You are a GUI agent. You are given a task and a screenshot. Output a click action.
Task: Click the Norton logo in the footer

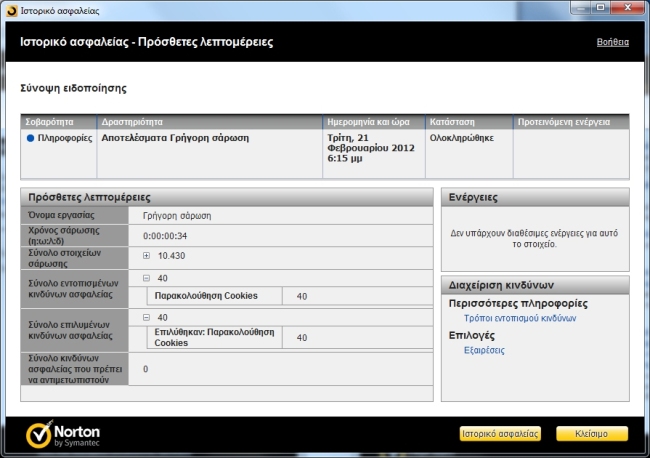[x=62, y=433]
